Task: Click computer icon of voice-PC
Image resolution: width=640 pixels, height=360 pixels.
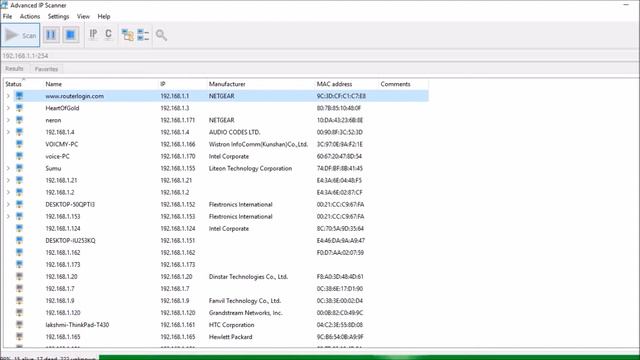Action: tap(19, 156)
